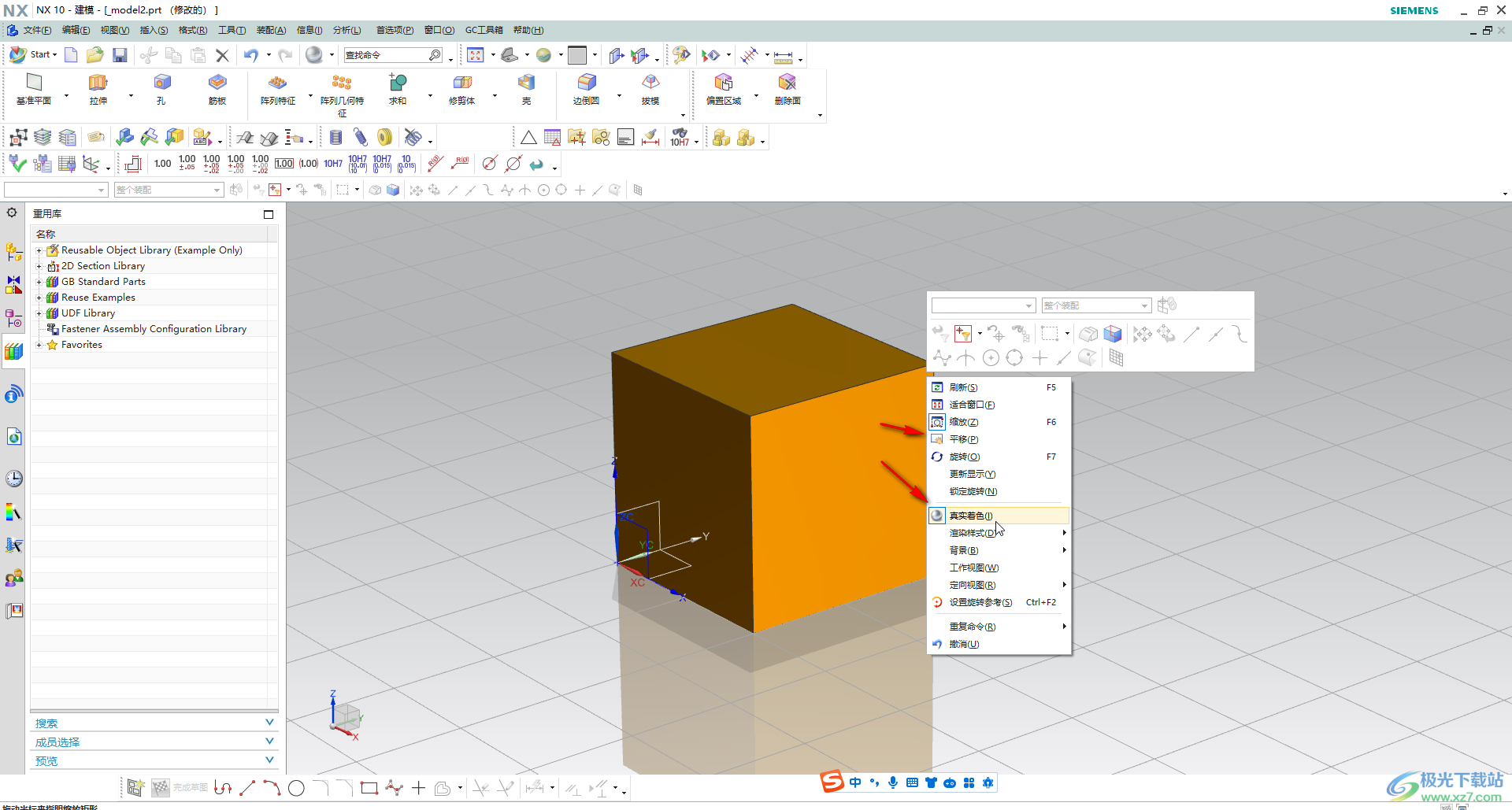Open the 渲染样式 submenu
Viewport: 1512px width, 810px height.
pos(973,533)
